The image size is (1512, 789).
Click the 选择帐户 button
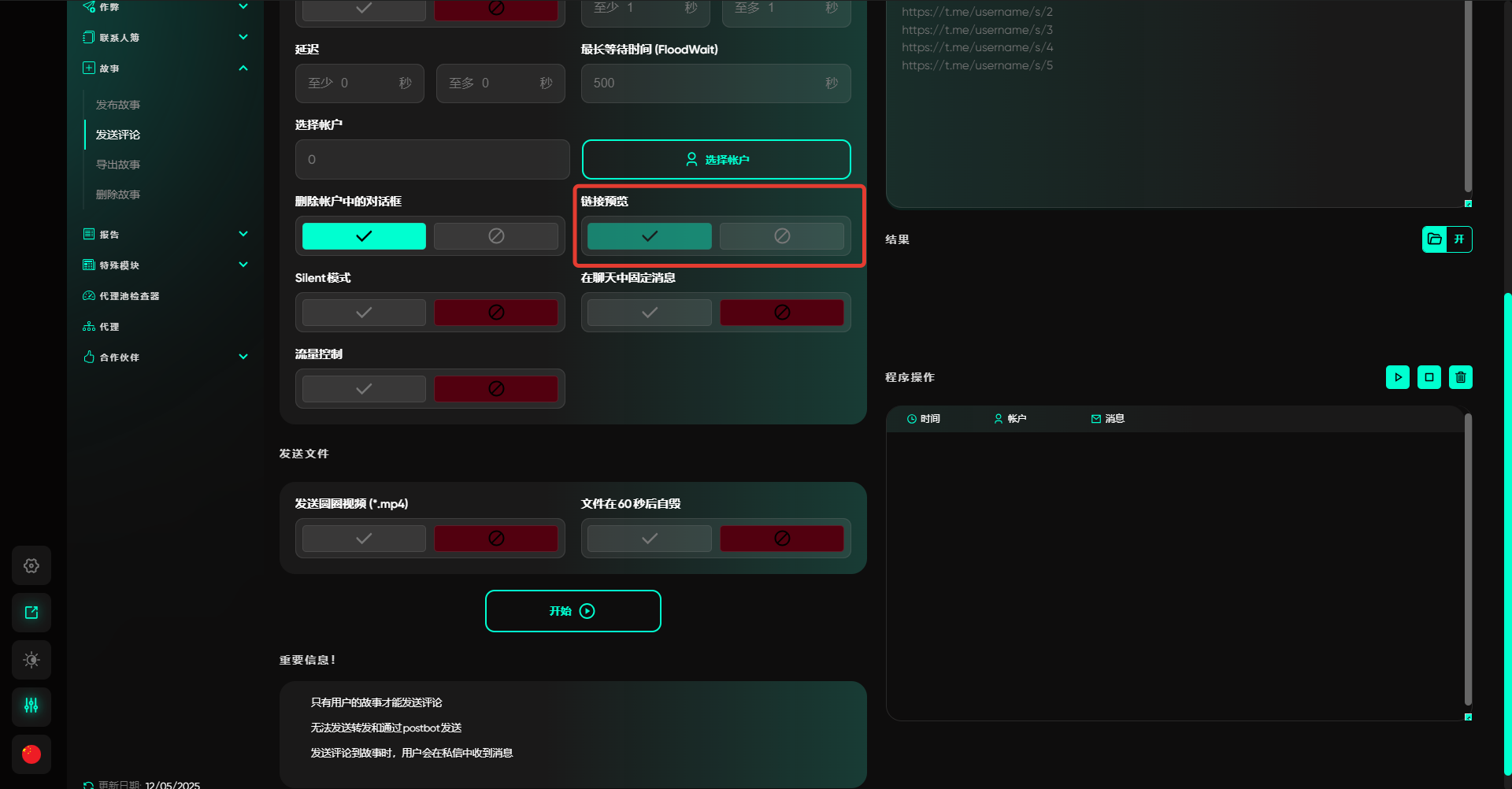click(716, 160)
